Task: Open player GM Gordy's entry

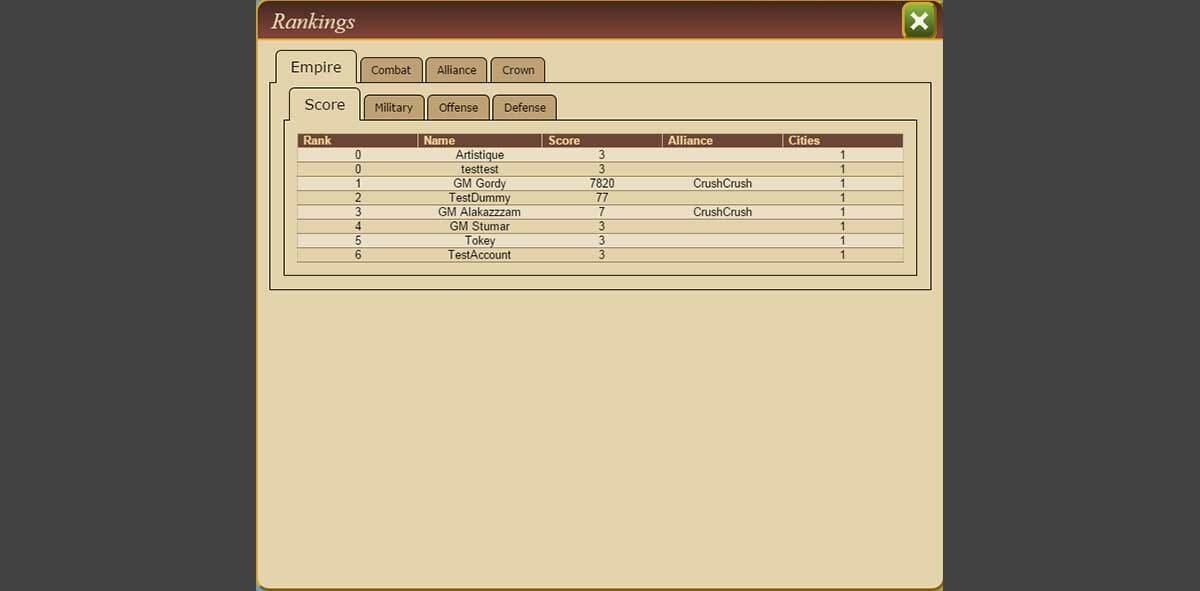Action: coord(479,184)
